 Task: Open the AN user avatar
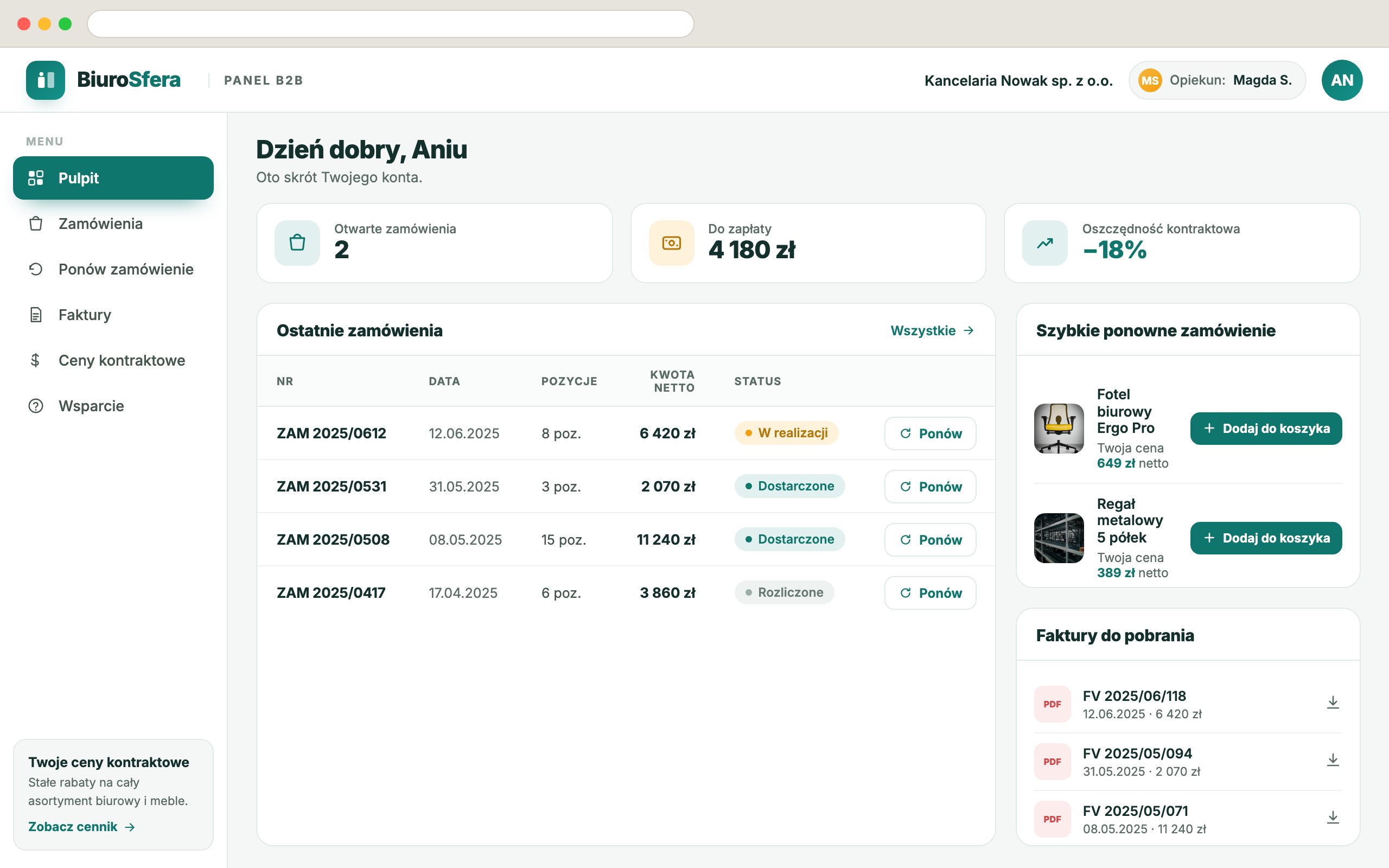(1341, 80)
